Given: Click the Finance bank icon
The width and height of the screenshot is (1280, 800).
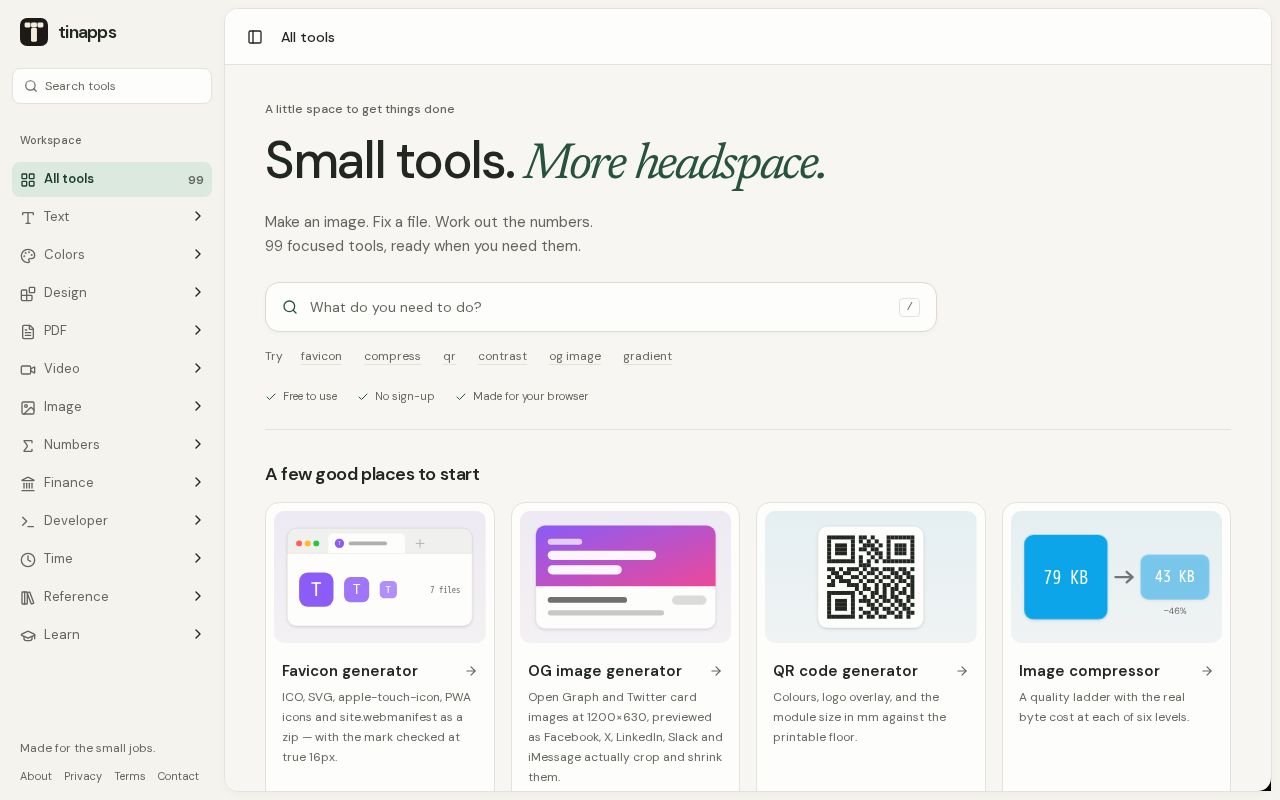Looking at the screenshot, I should pos(28,483).
